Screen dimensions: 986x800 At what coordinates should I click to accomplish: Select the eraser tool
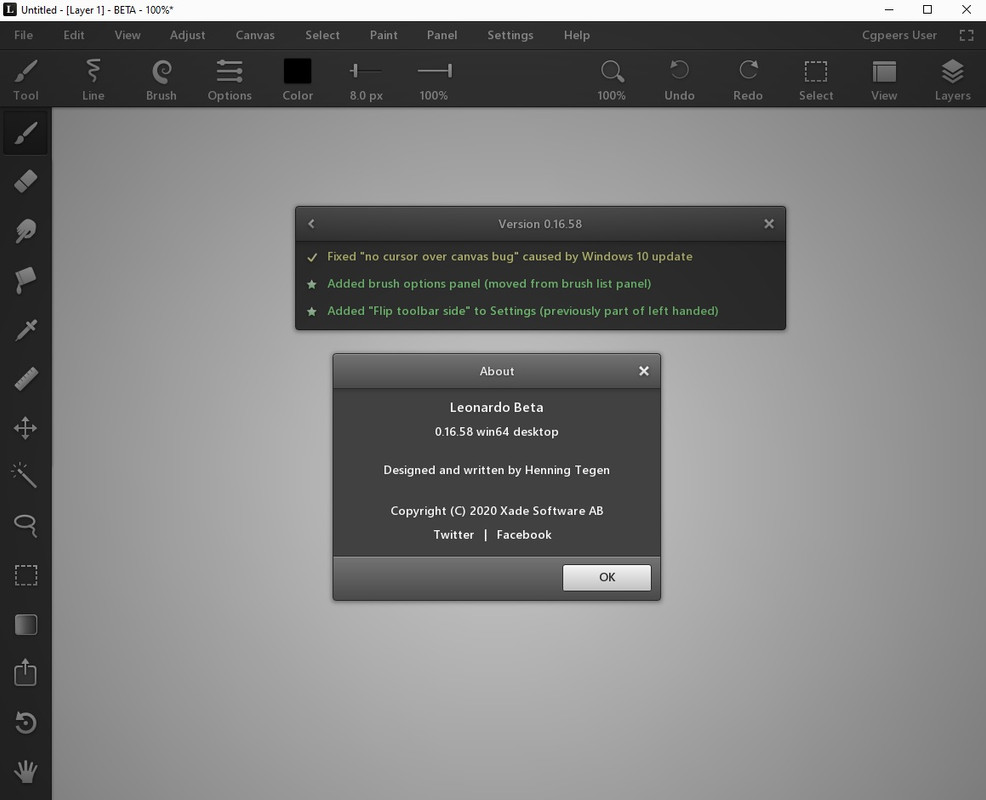pyautogui.click(x=26, y=182)
